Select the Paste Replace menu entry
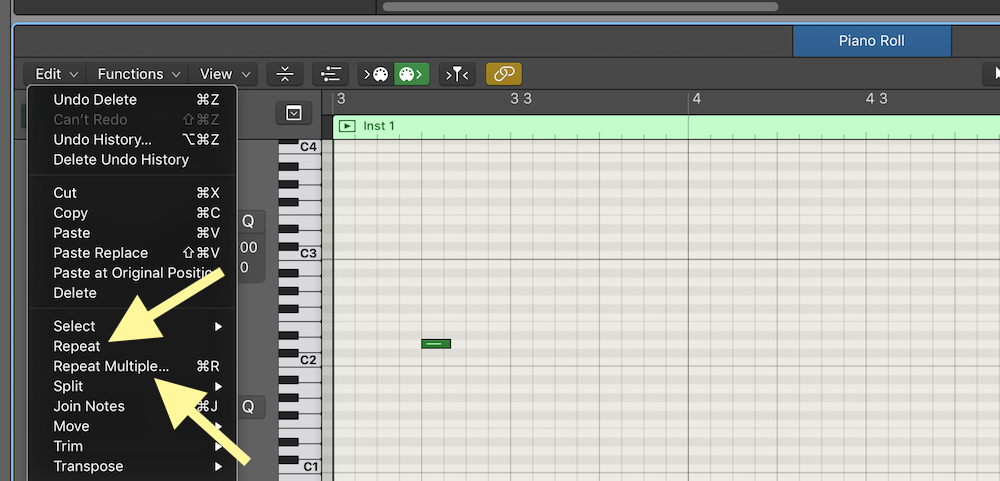1000x481 pixels. click(132, 253)
